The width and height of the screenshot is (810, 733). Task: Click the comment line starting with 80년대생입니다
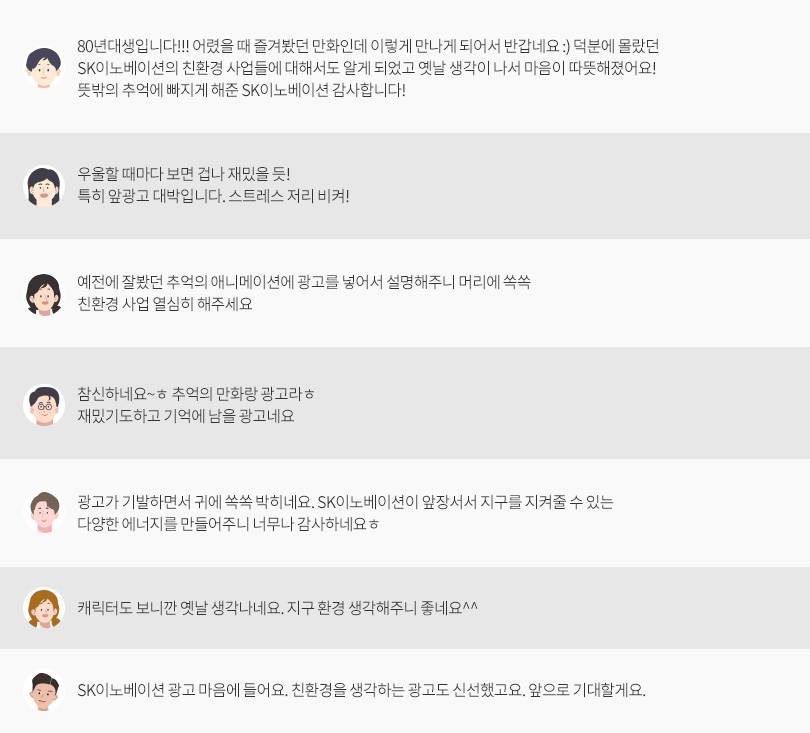[367, 47]
